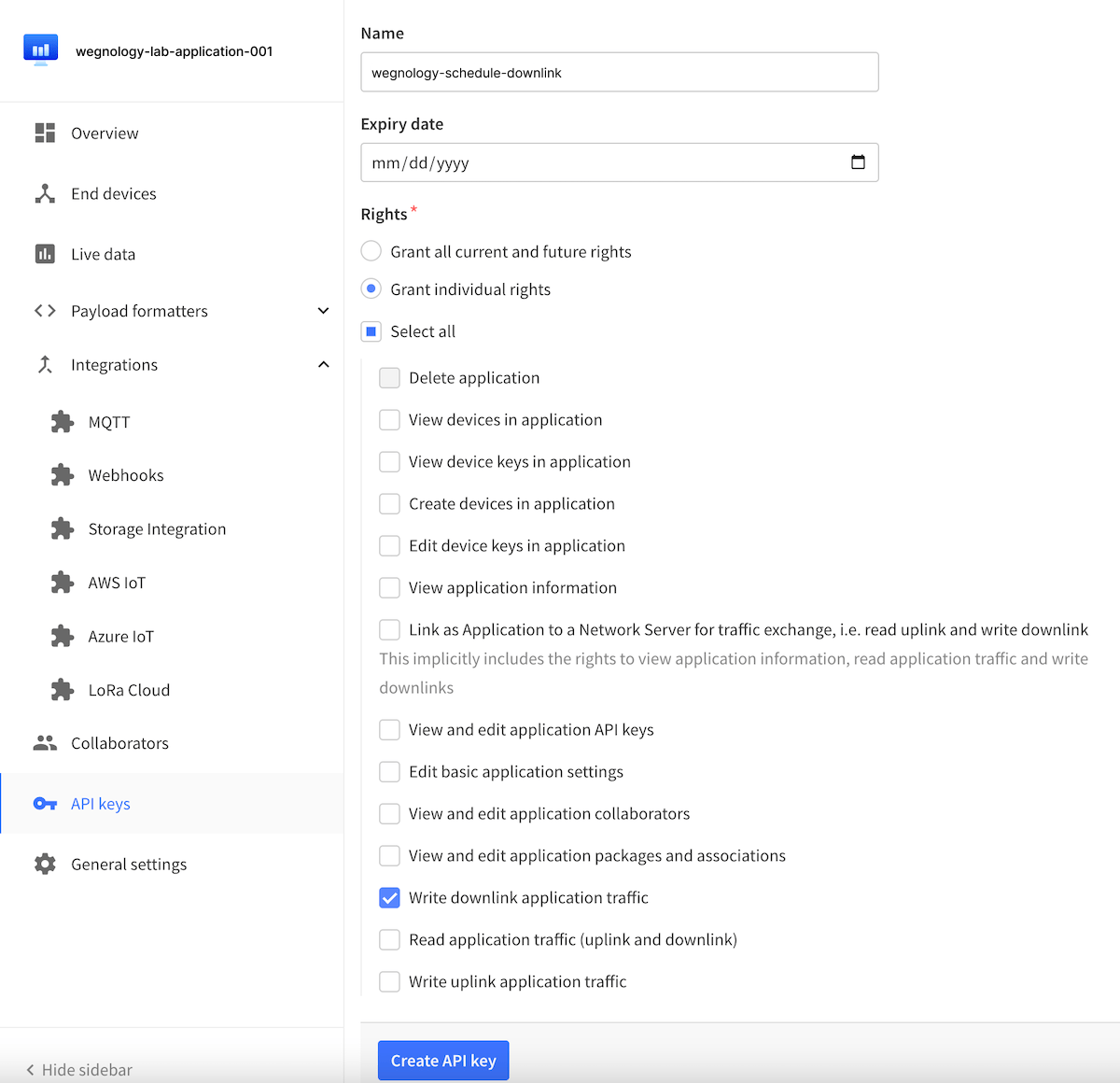The image size is (1120, 1083).
Task: Click the application logo icon
Action: click(x=41, y=50)
